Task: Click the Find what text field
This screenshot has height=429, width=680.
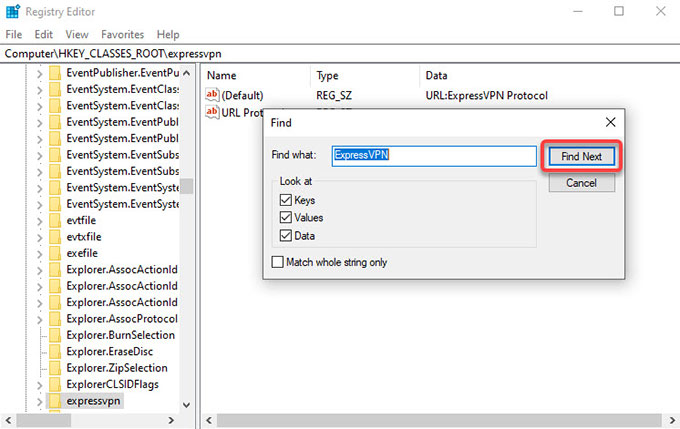Action: point(434,156)
